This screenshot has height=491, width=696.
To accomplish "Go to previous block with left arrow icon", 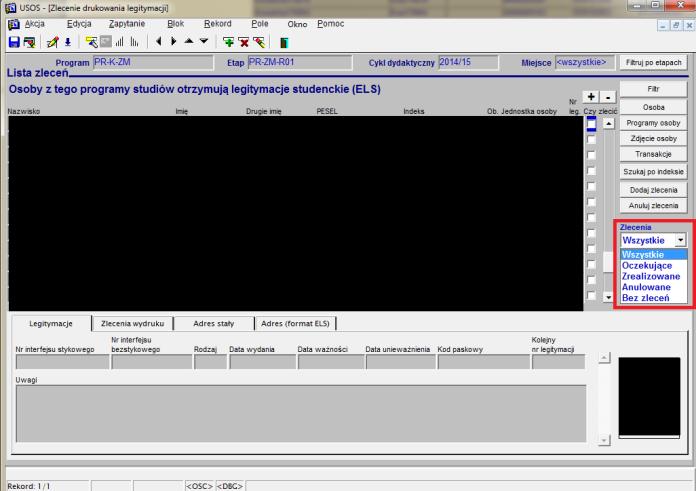I will tap(158, 42).
